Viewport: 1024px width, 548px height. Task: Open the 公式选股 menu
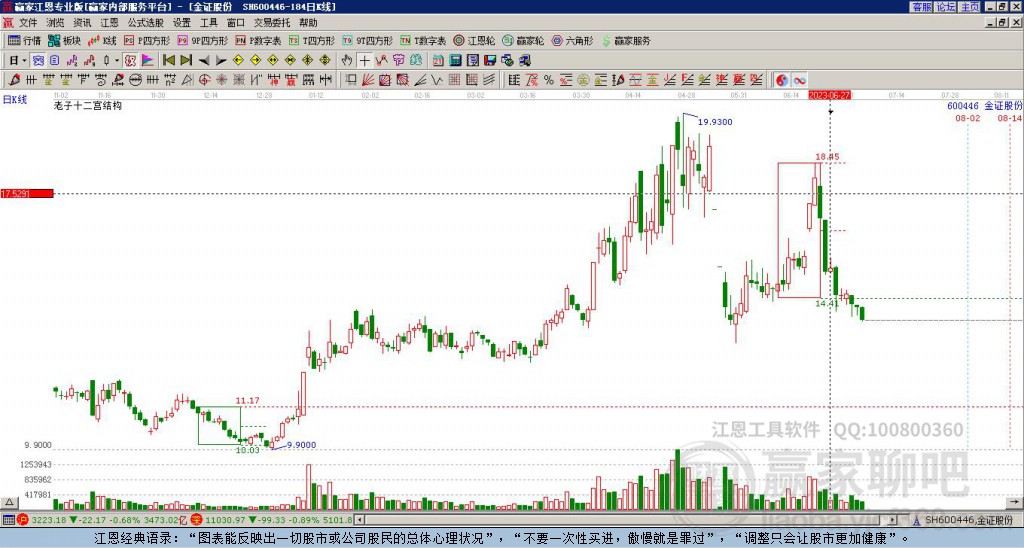click(x=146, y=23)
